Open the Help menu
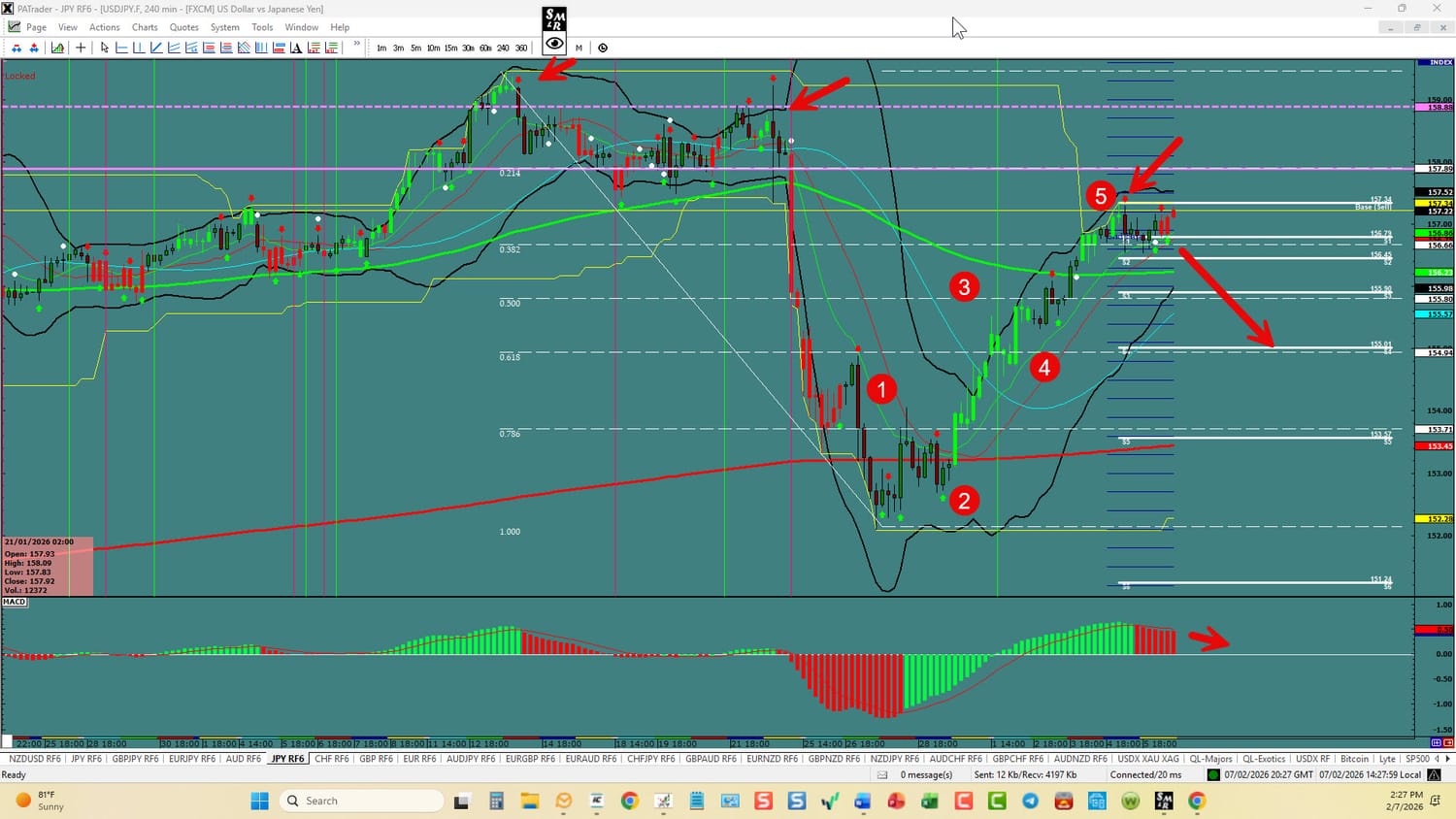This screenshot has width=1456, height=819. 340,27
